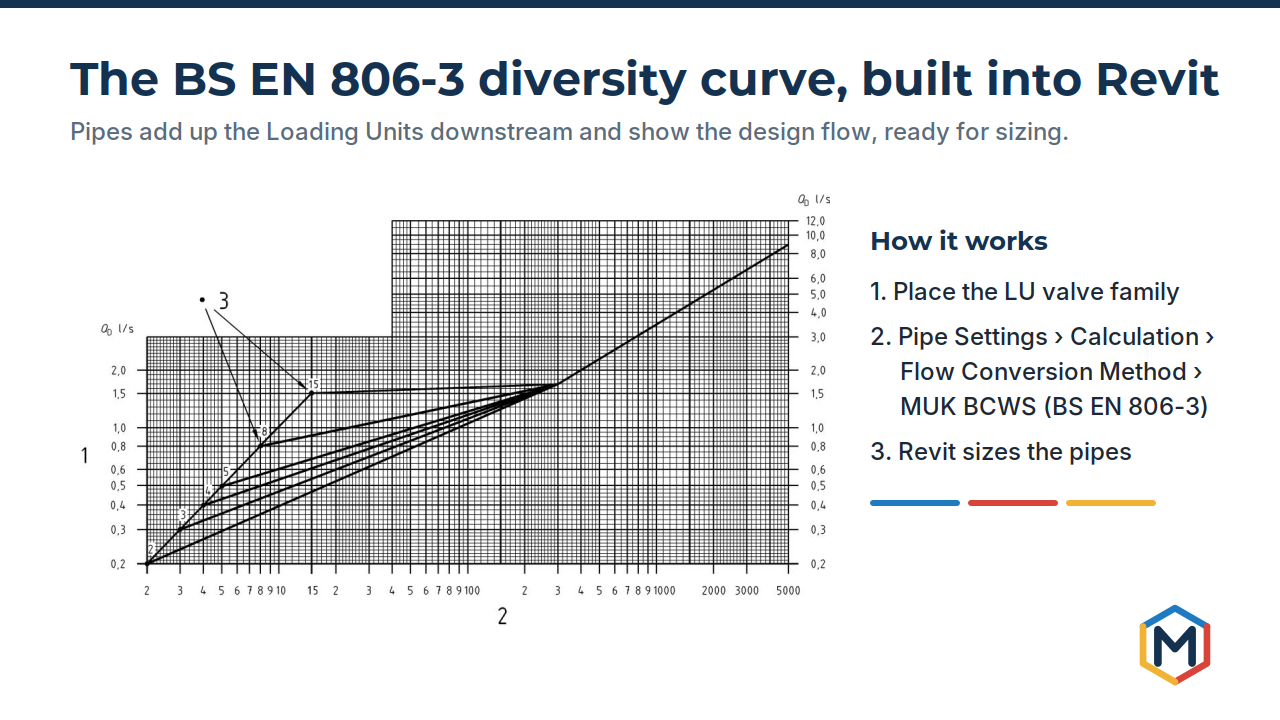Click the red accent bar
The image size is (1280, 720).
pos(1013,503)
